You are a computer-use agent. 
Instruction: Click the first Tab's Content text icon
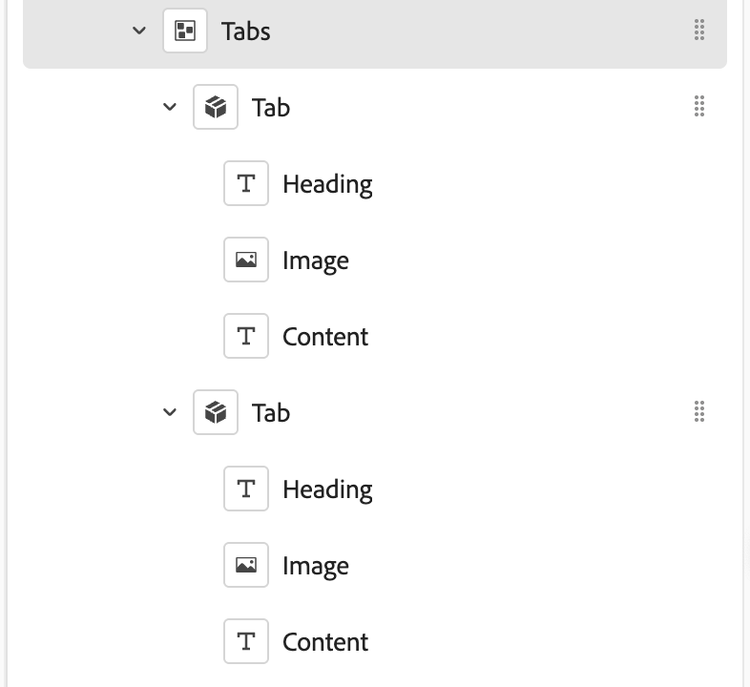tap(246, 336)
